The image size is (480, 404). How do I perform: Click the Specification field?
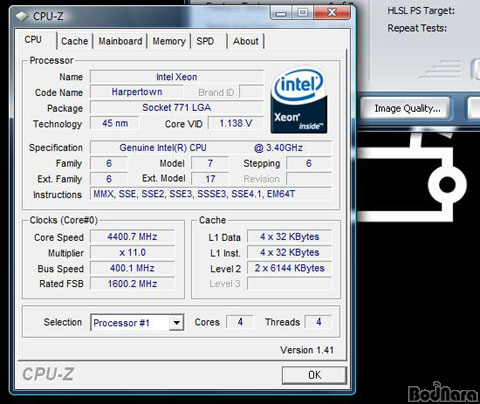coord(211,147)
